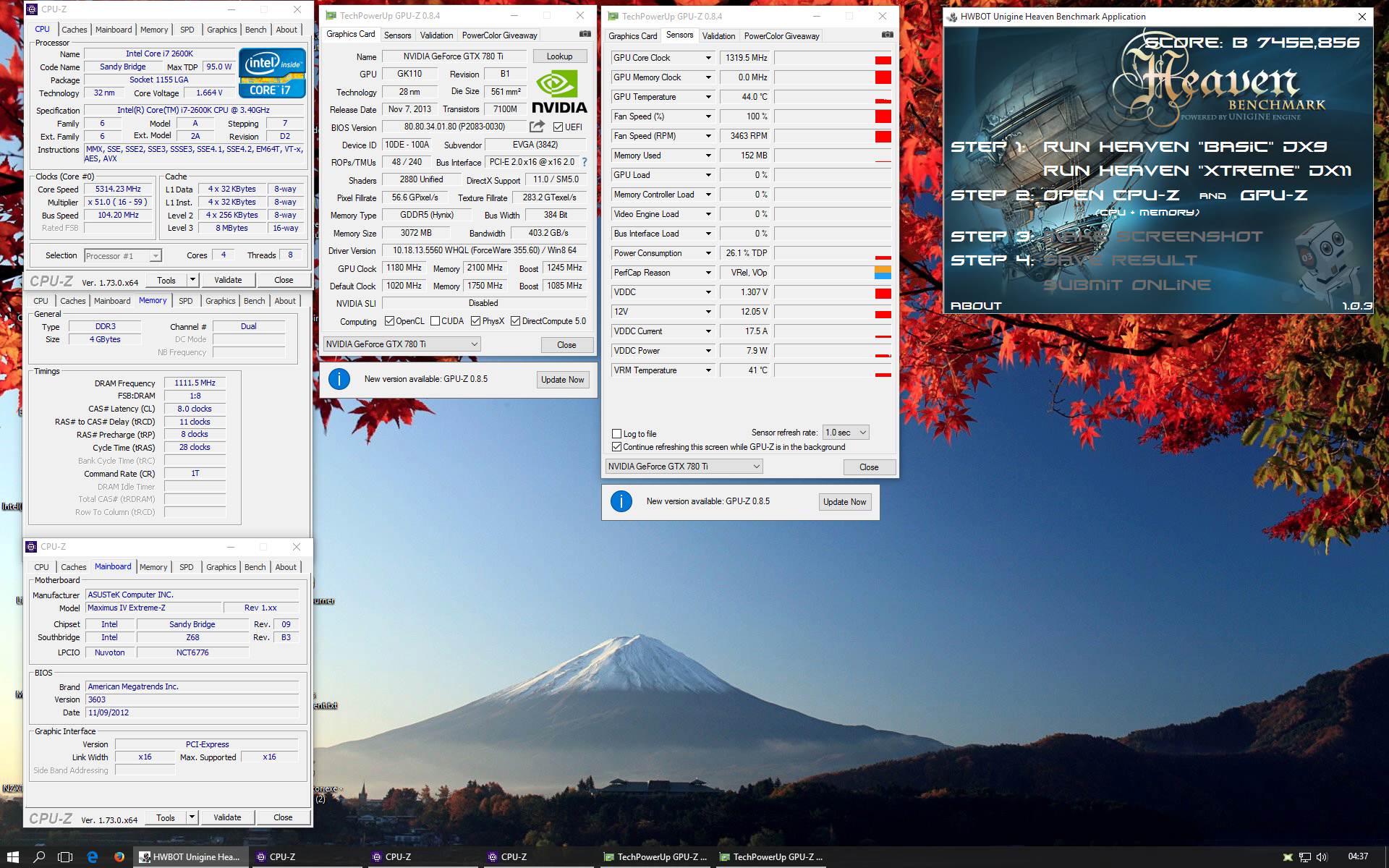Open Tools dropdown arrow in top CPU-Z window
This screenshot has width=1389, height=868.
coord(192,280)
